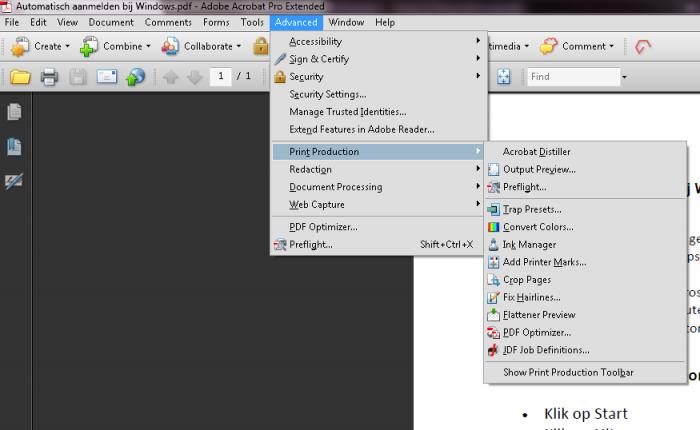Viewport: 700px width, 430px height.
Task: Expand the Security submenu
Action: [x=378, y=76]
